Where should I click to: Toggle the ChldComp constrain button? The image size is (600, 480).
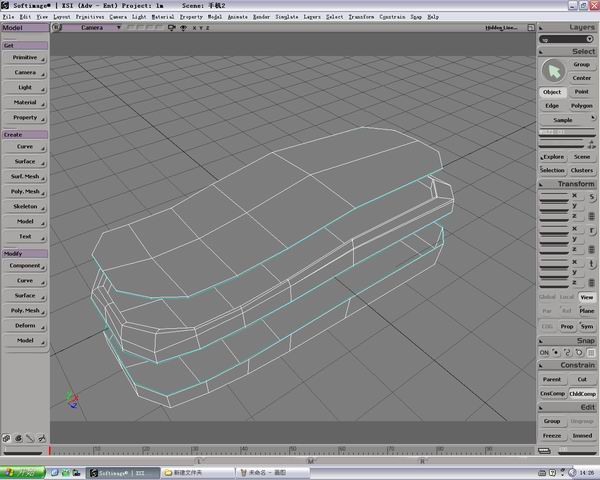tap(582, 393)
